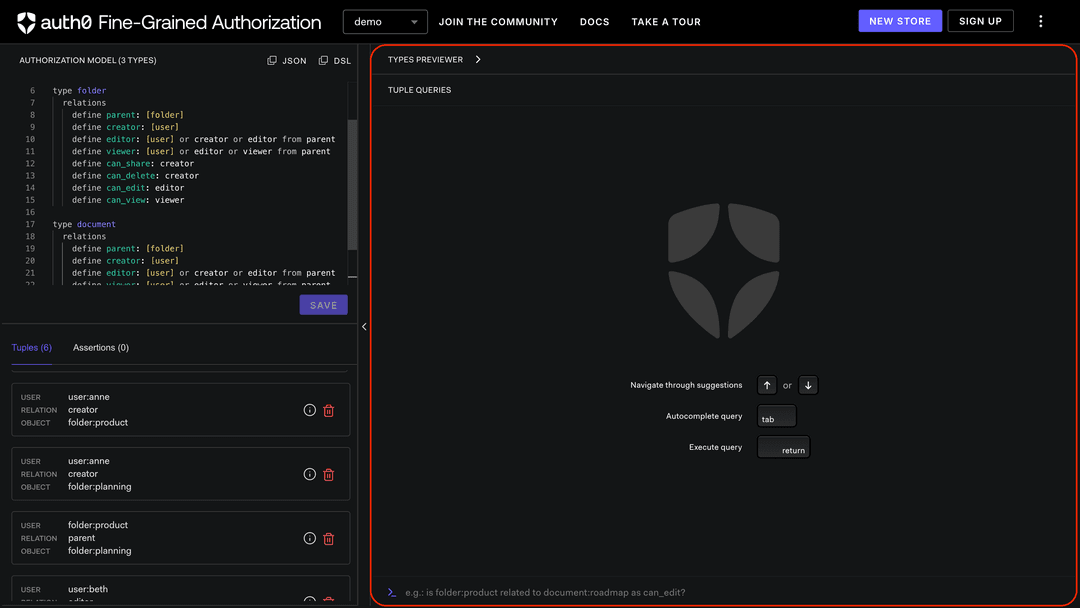Click the authorization model code scrollbar
Image resolution: width=1080 pixels, height=608 pixels.
tap(352, 185)
